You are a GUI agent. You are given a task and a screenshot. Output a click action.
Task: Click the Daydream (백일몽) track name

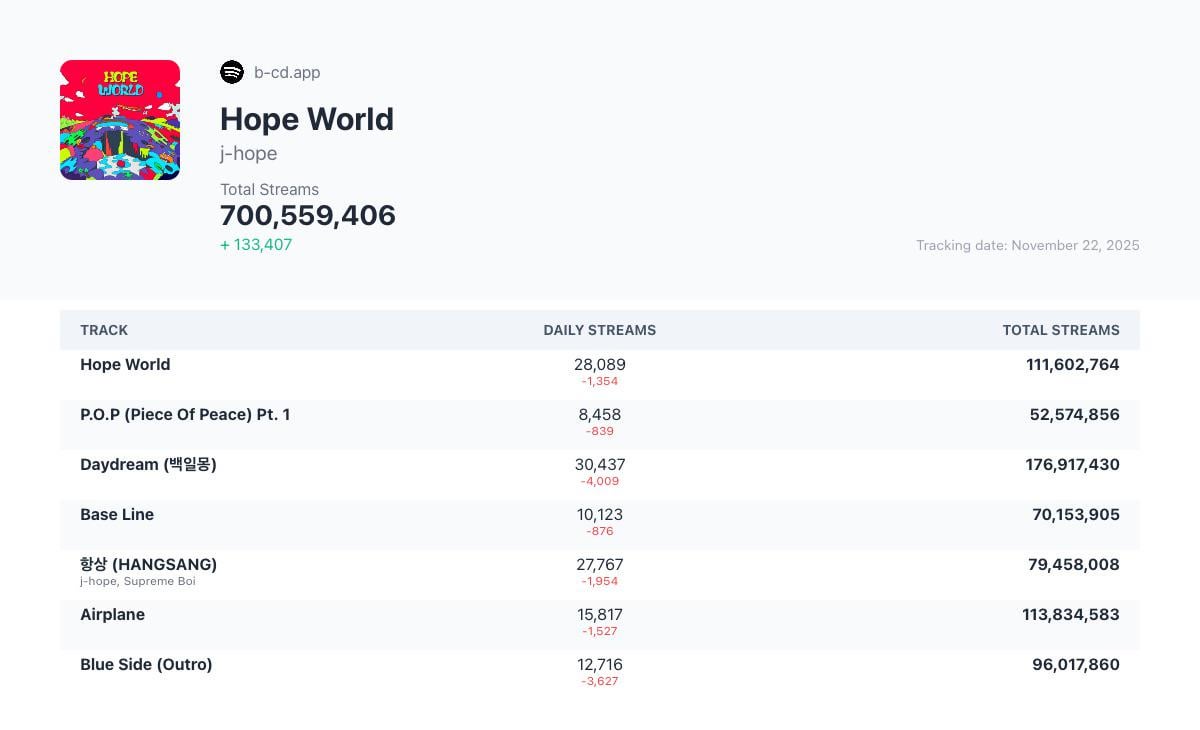(148, 465)
